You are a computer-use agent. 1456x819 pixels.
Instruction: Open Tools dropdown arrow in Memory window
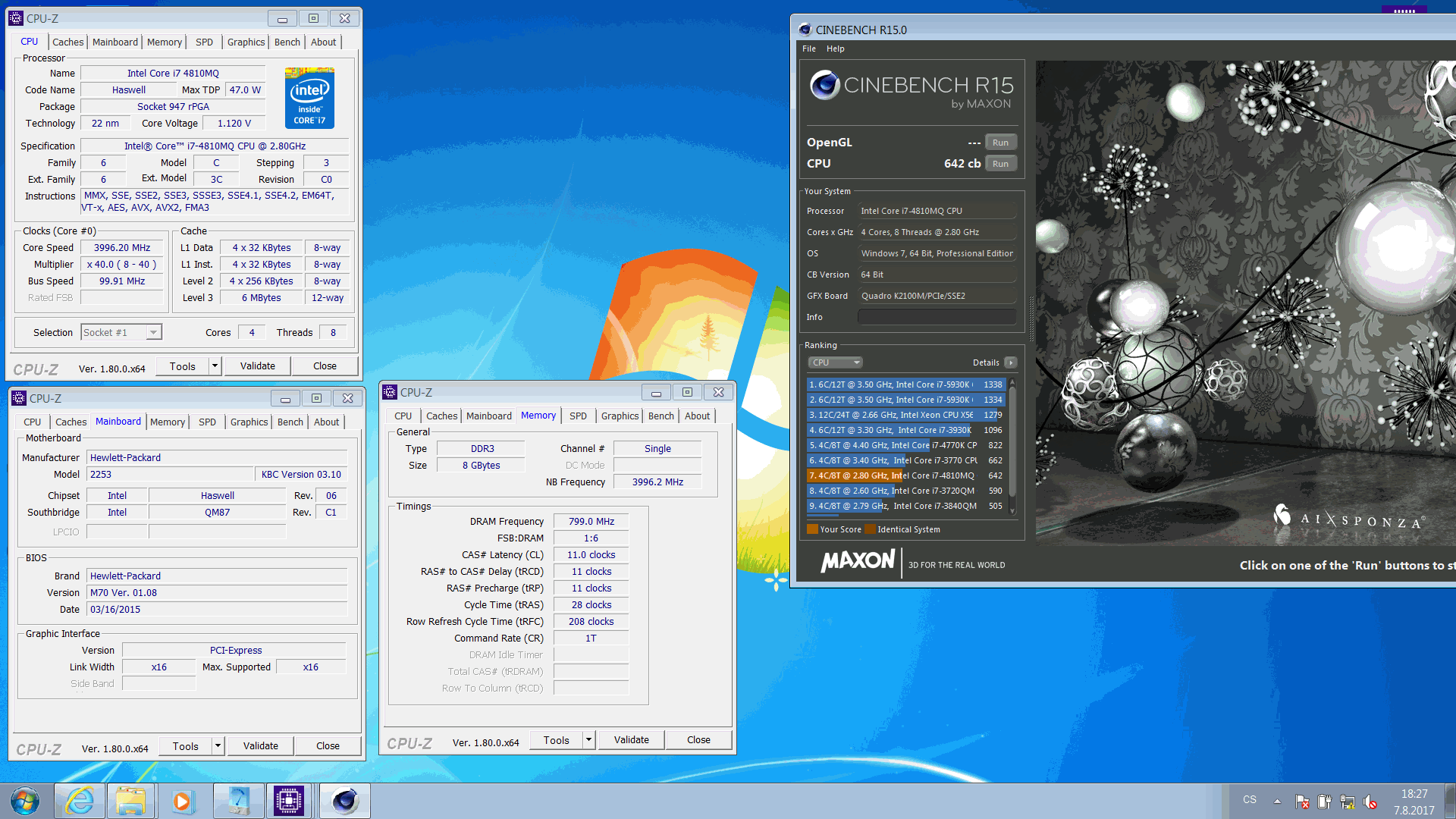click(x=588, y=740)
